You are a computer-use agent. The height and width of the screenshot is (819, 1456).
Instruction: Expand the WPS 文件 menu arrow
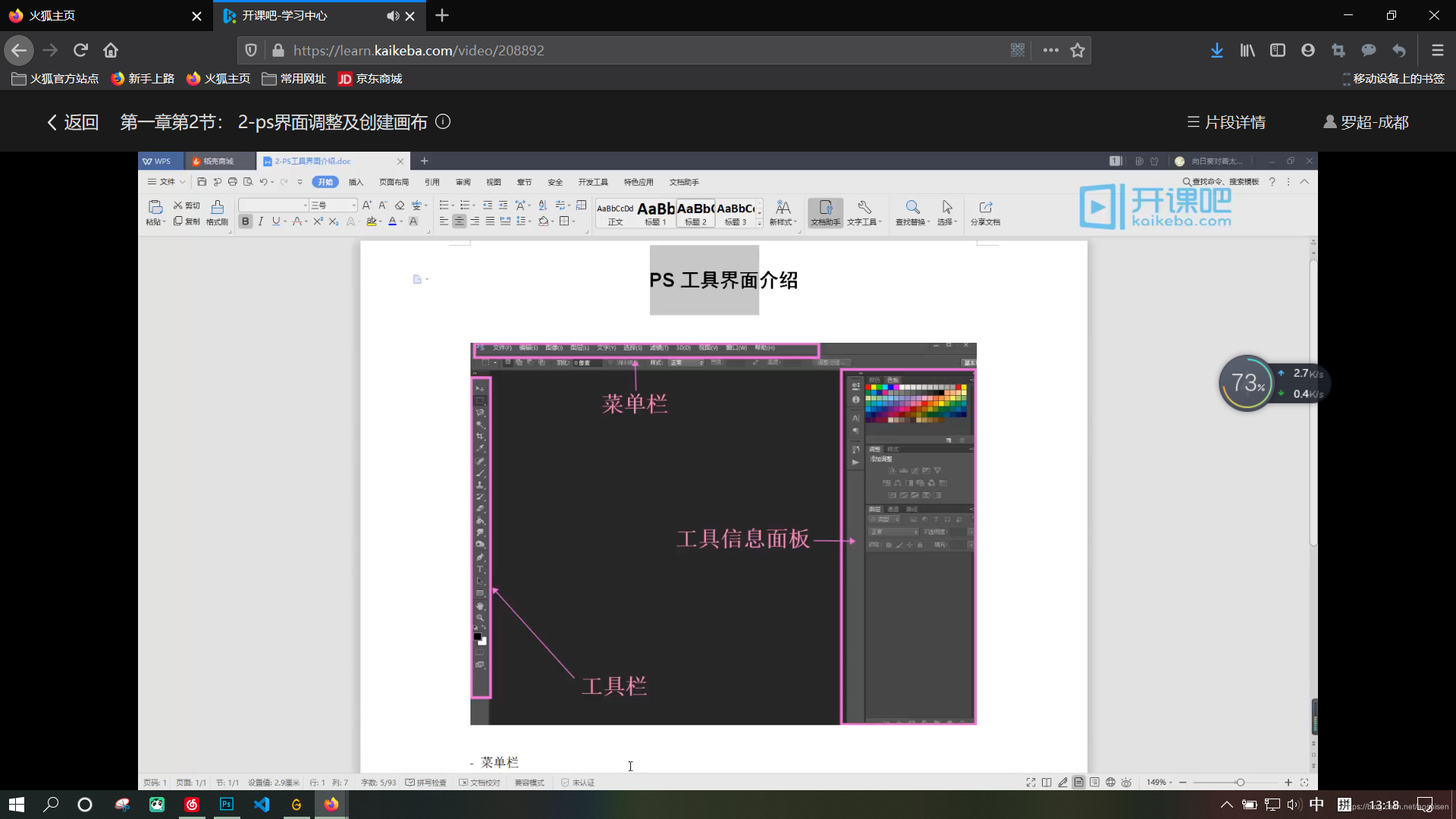click(x=182, y=182)
